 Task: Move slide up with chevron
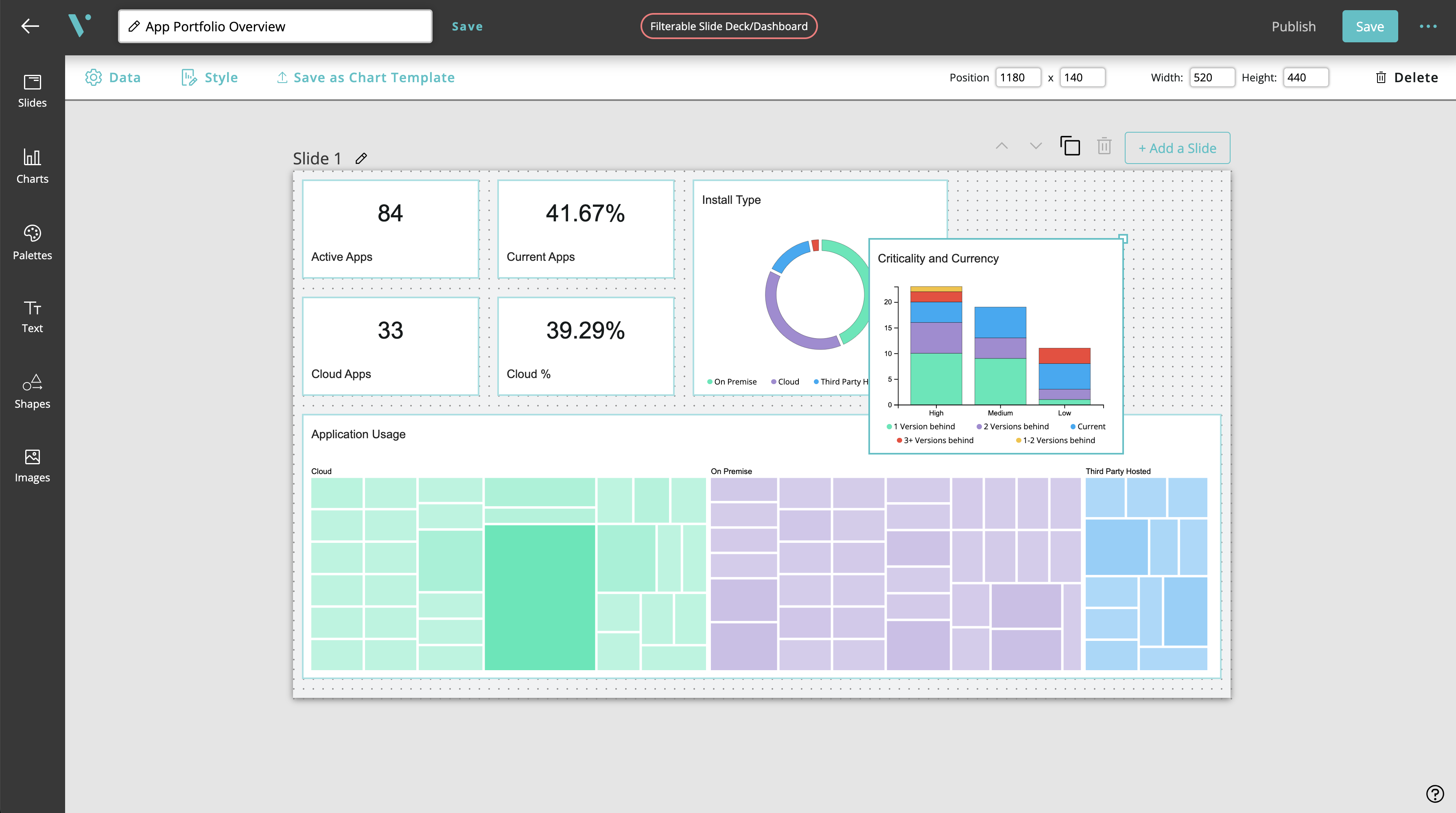[x=1001, y=146]
